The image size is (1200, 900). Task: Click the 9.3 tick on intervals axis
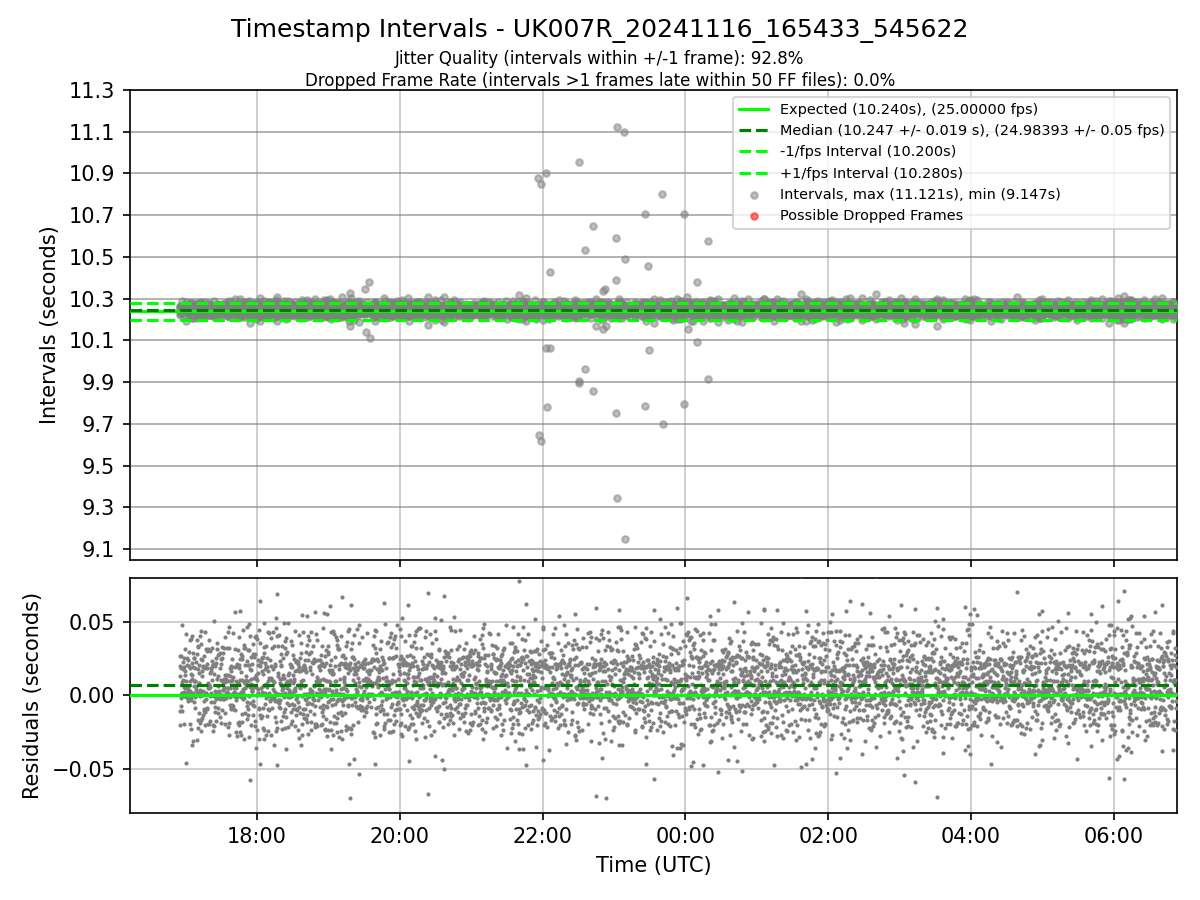pyautogui.click(x=100, y=508)
